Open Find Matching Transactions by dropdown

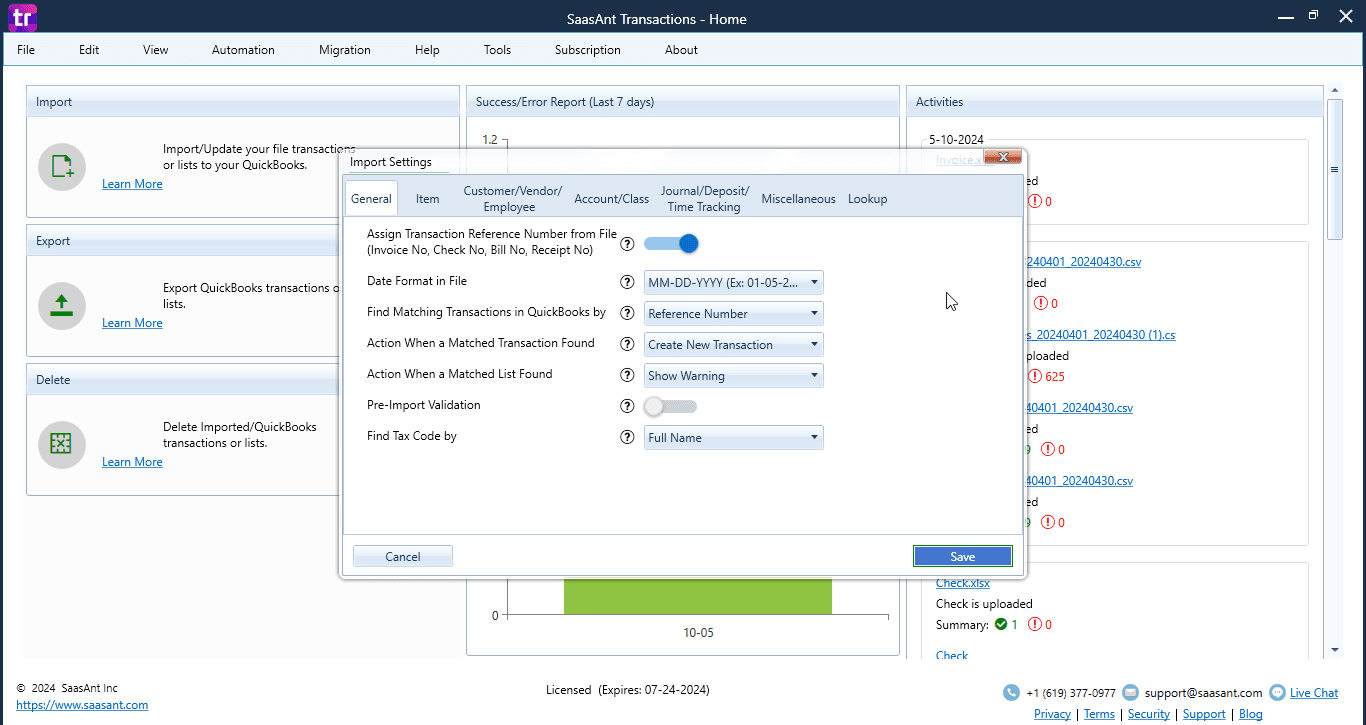click(x=734, y=313)
